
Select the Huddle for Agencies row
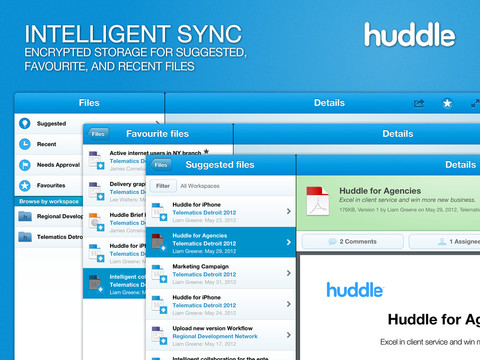(221, 242)
